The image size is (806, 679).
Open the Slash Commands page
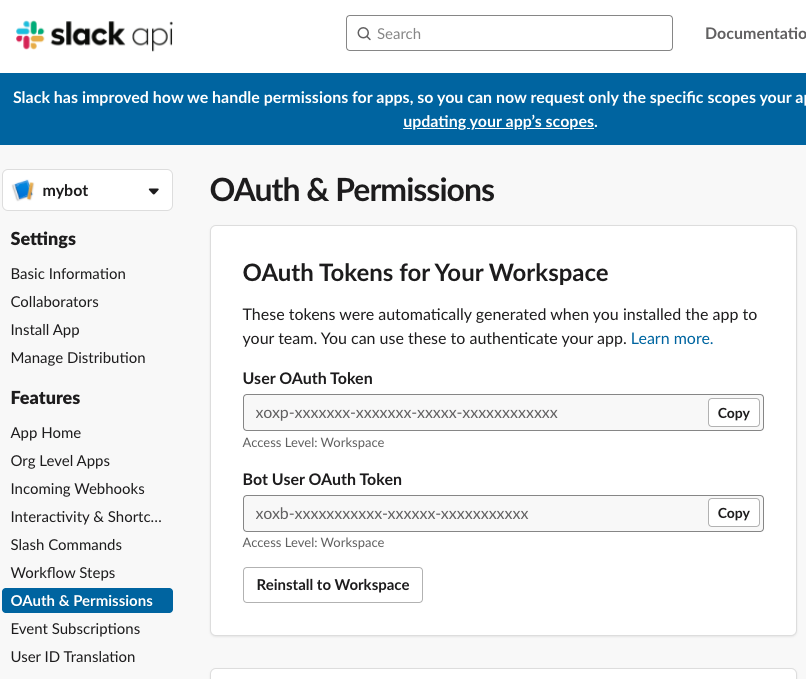66,545
